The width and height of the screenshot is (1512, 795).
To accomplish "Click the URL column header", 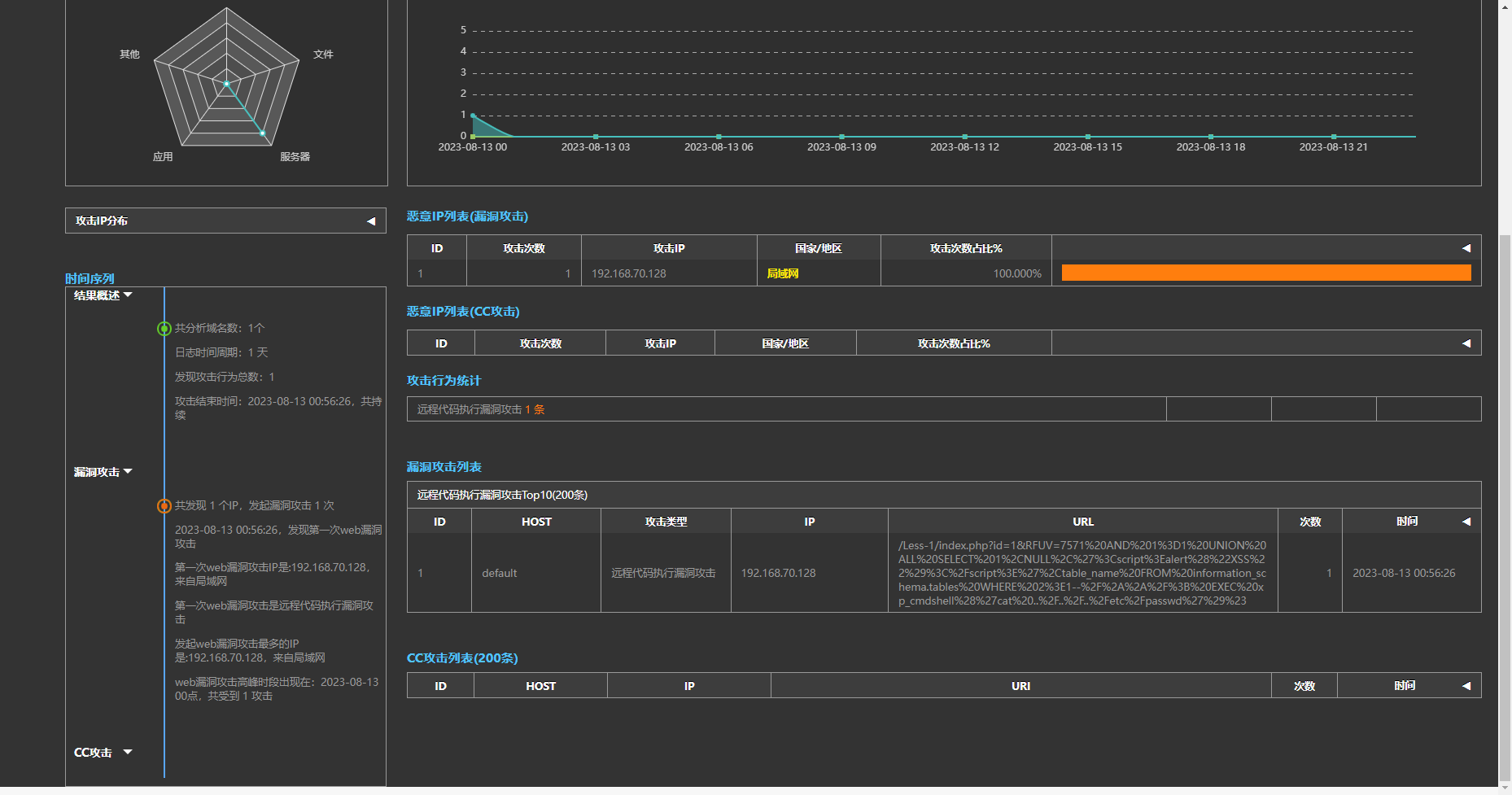I will tap(1083, 522).
